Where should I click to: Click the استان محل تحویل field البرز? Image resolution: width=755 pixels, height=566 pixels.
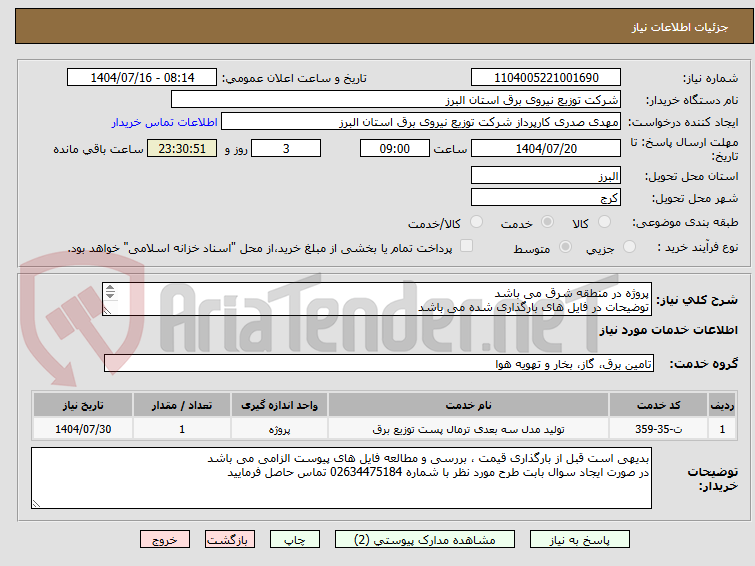(546, 175)
